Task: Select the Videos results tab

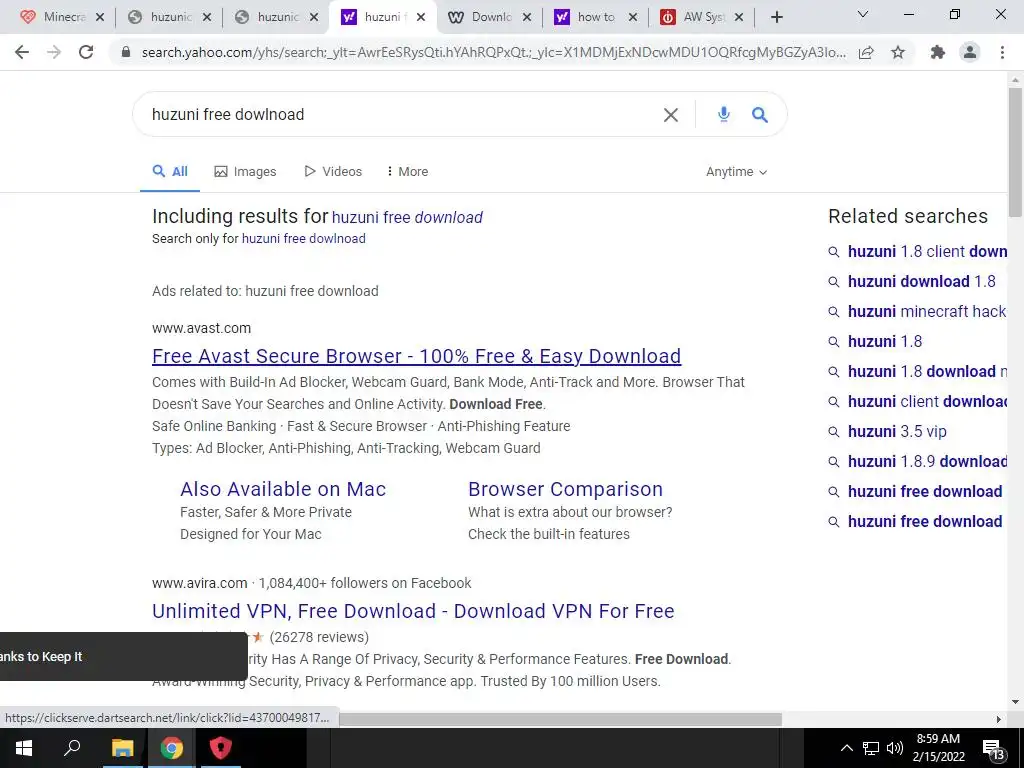Action: 333,172
